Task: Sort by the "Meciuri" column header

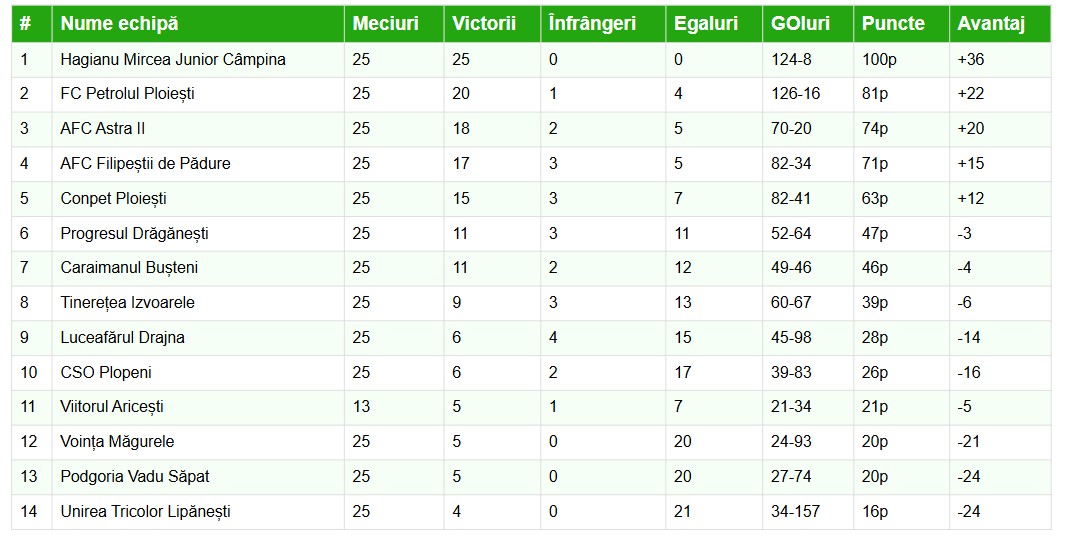Action: (385, 23)
